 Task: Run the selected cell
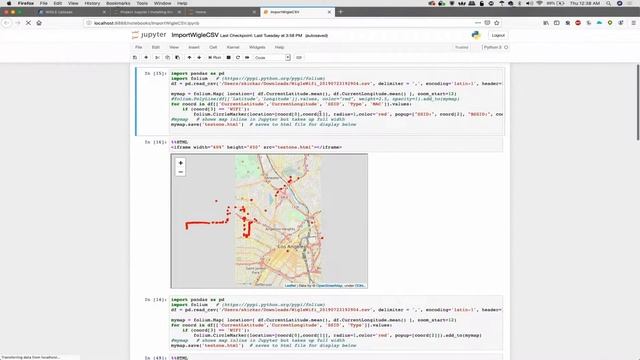click(215, 58)
